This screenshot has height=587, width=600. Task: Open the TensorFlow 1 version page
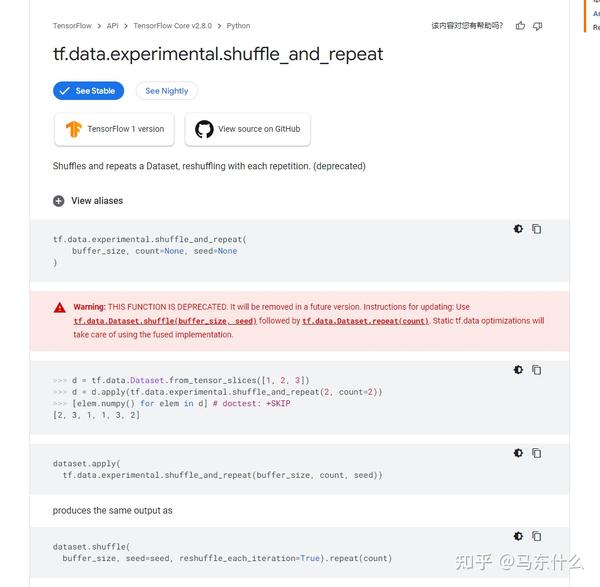[114, 129]
